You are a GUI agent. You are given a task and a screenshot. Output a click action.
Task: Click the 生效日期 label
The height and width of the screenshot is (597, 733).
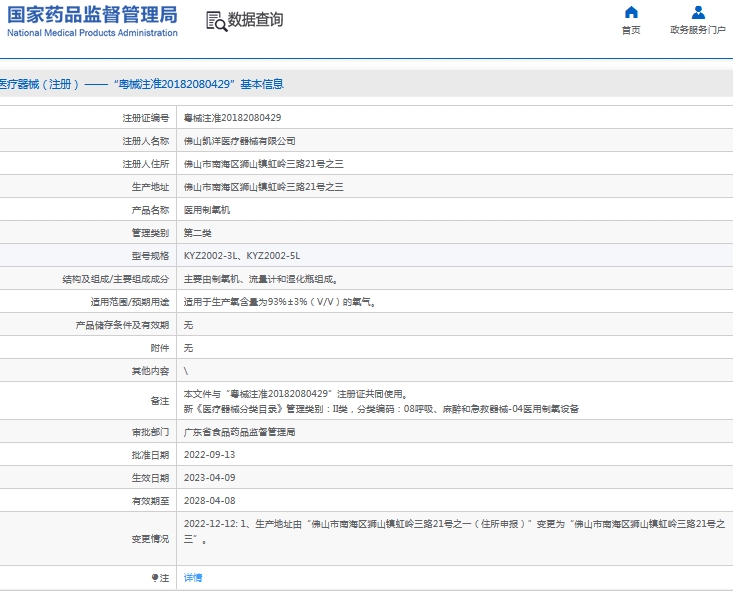pos(151,478)
